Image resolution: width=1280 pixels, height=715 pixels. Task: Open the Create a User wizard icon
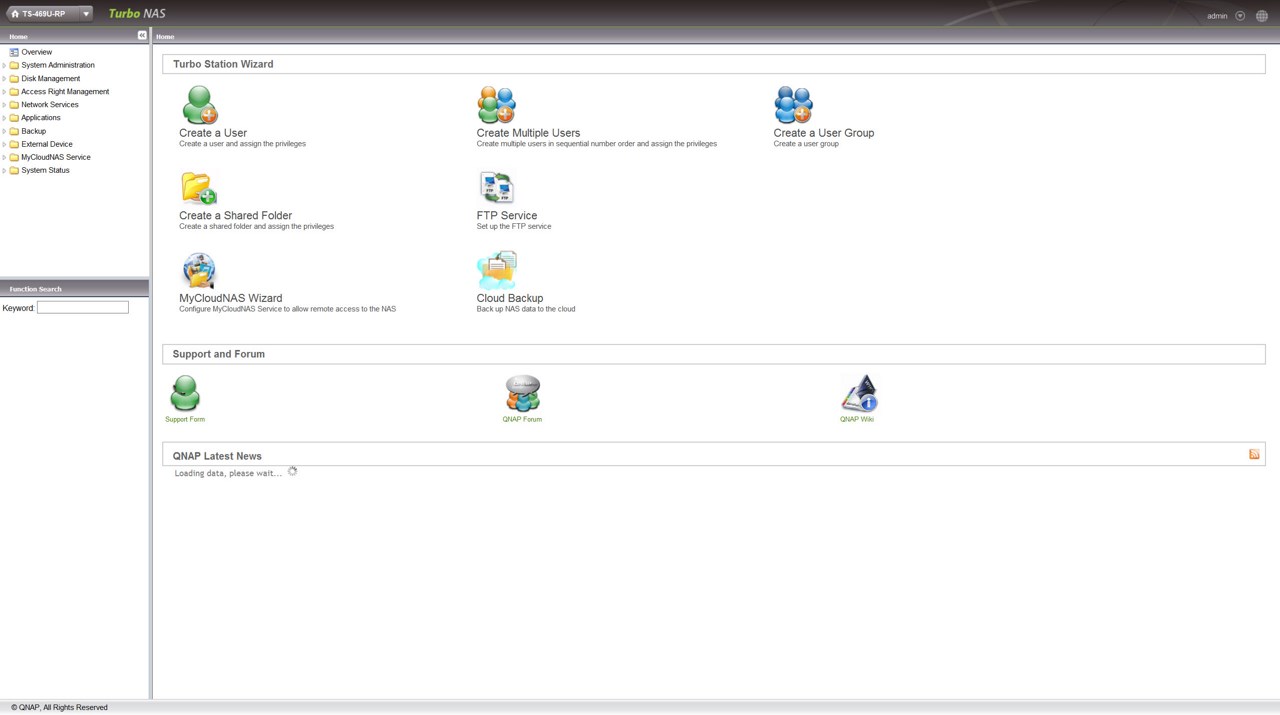click(199, 105)
